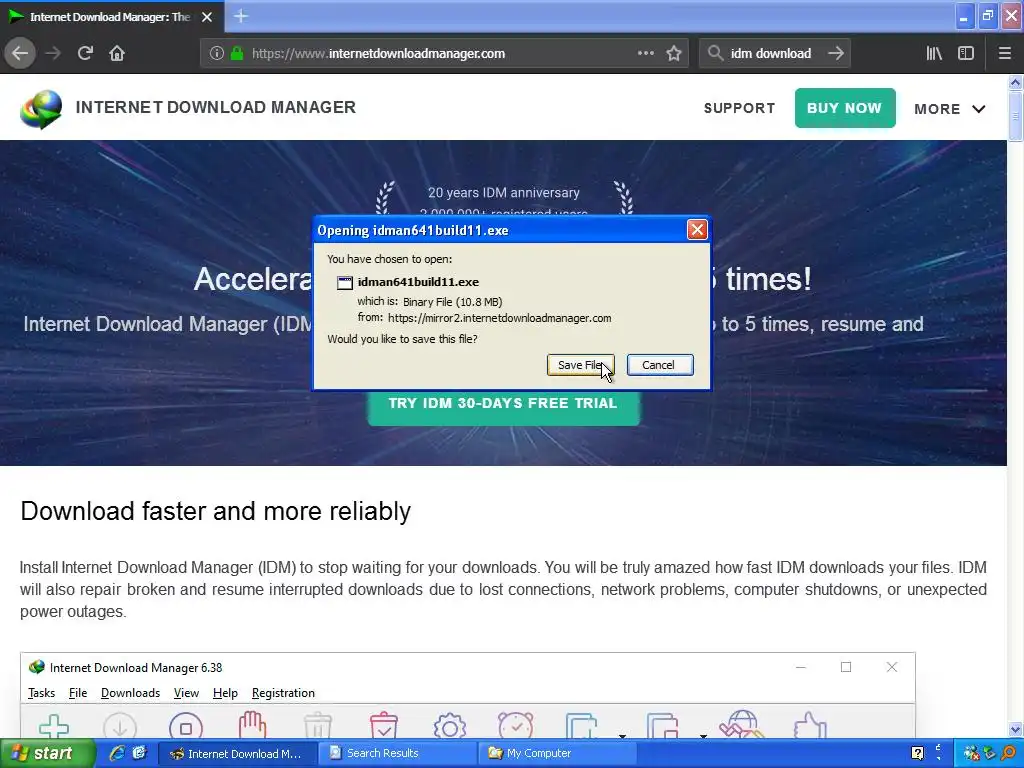Cancel the idman641build11.exe download dialog
This screenshot has width=1024, height=768.
660,365
